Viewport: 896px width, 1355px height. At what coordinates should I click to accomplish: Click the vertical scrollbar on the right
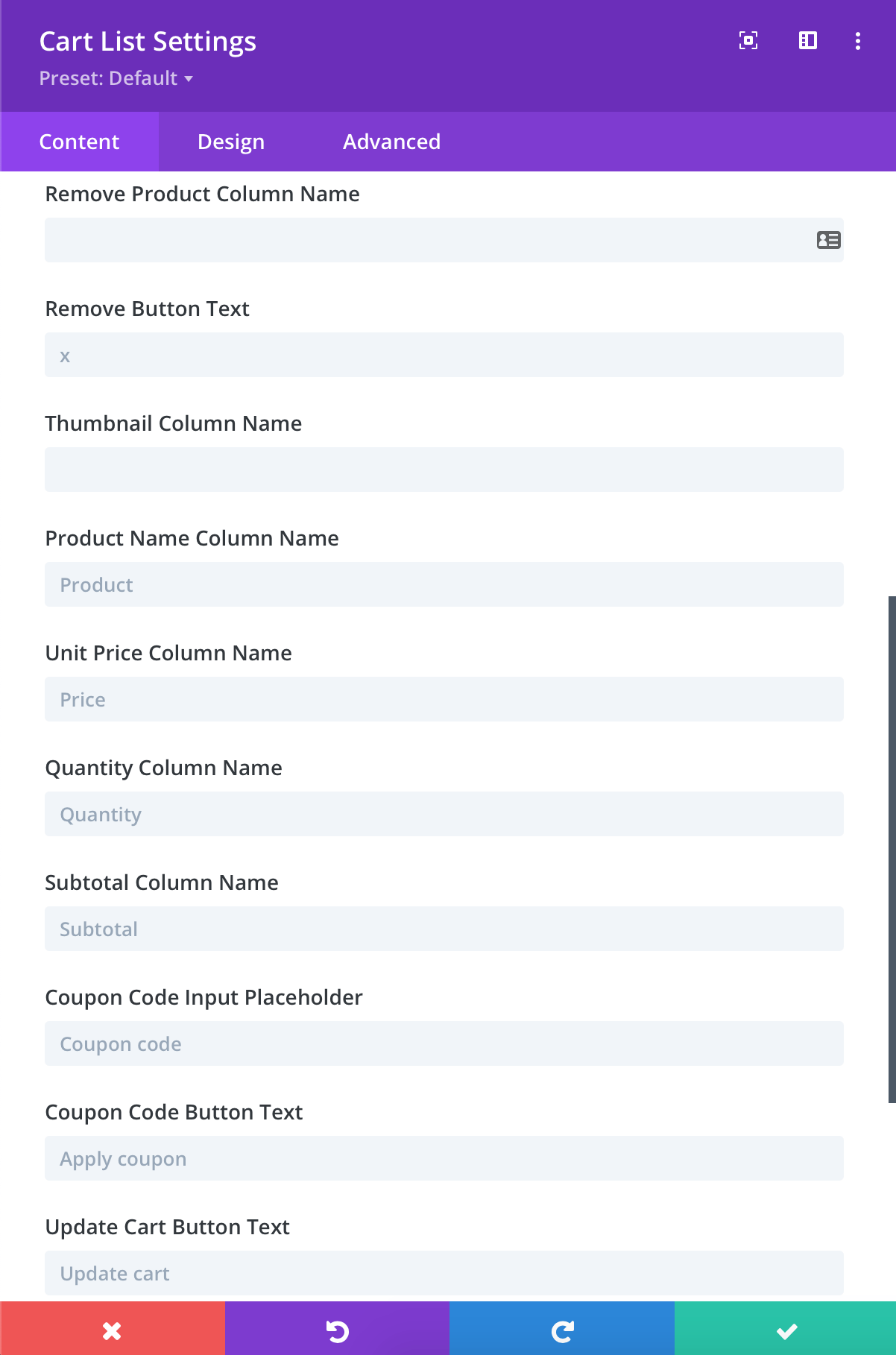click(892, 850)
